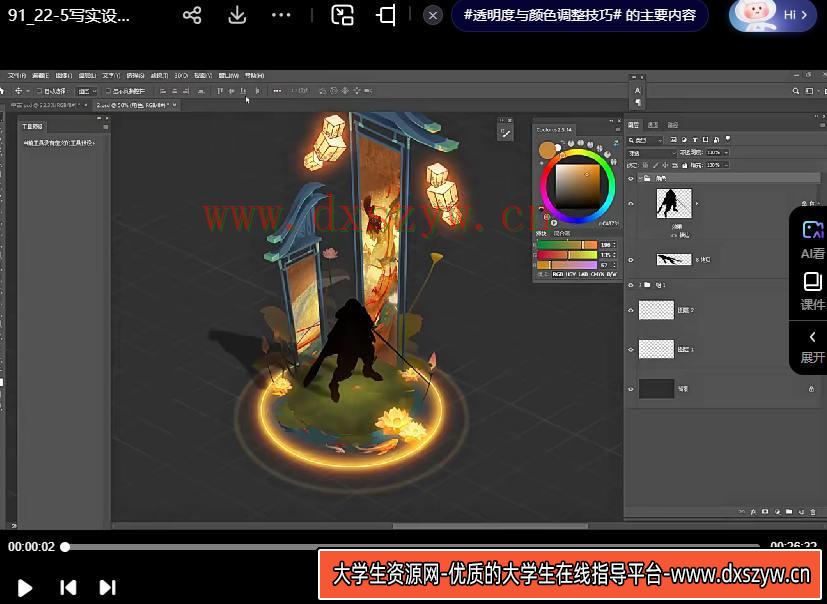Open the 透明度与颜色调整技巧 main content link

point(580,15)
